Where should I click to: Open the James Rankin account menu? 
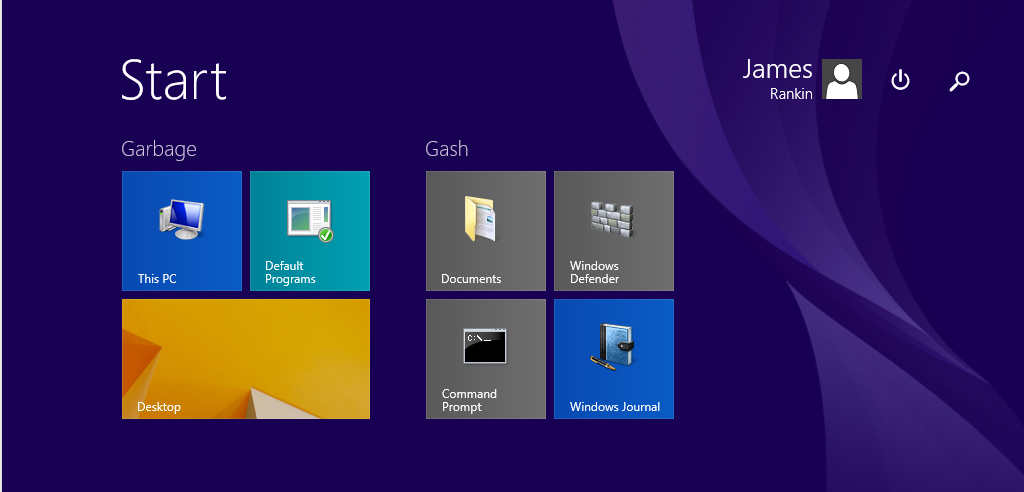point(801,79)
